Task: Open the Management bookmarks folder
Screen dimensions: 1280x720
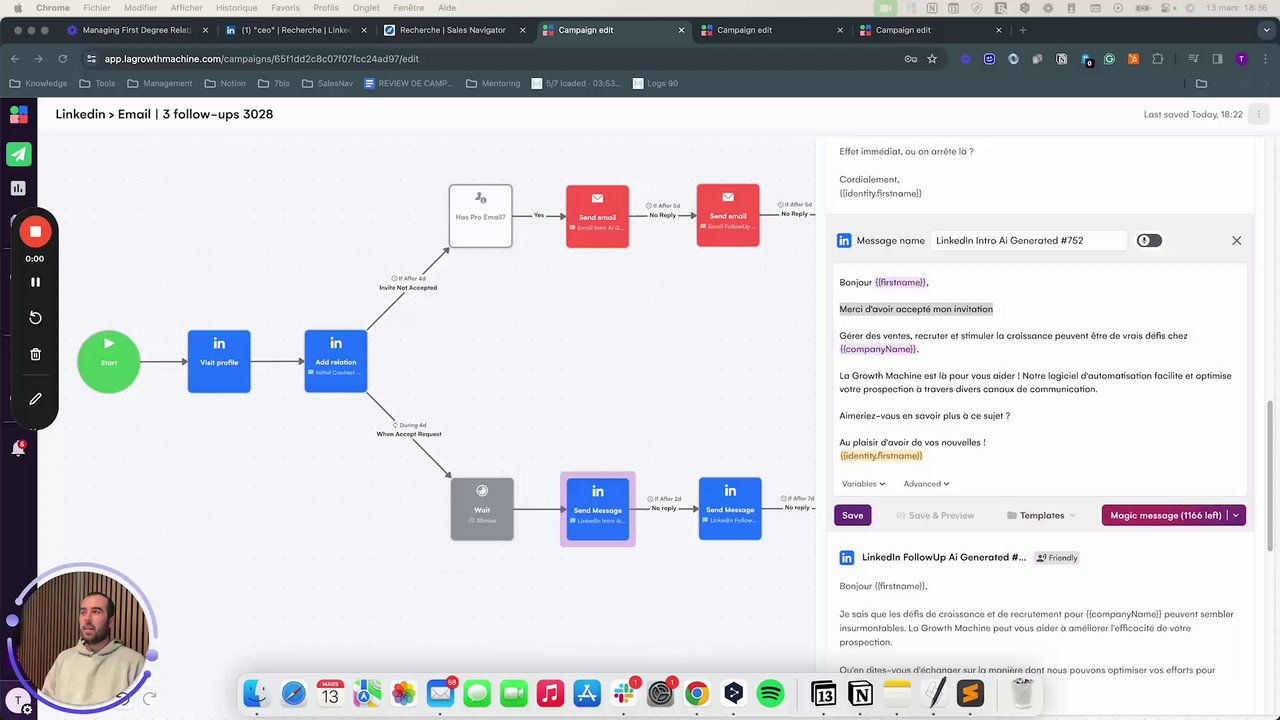Action: (160, 83)
